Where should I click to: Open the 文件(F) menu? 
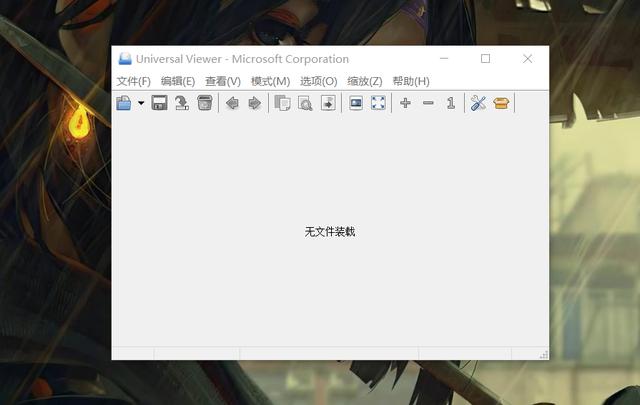(x=133, y=81)
